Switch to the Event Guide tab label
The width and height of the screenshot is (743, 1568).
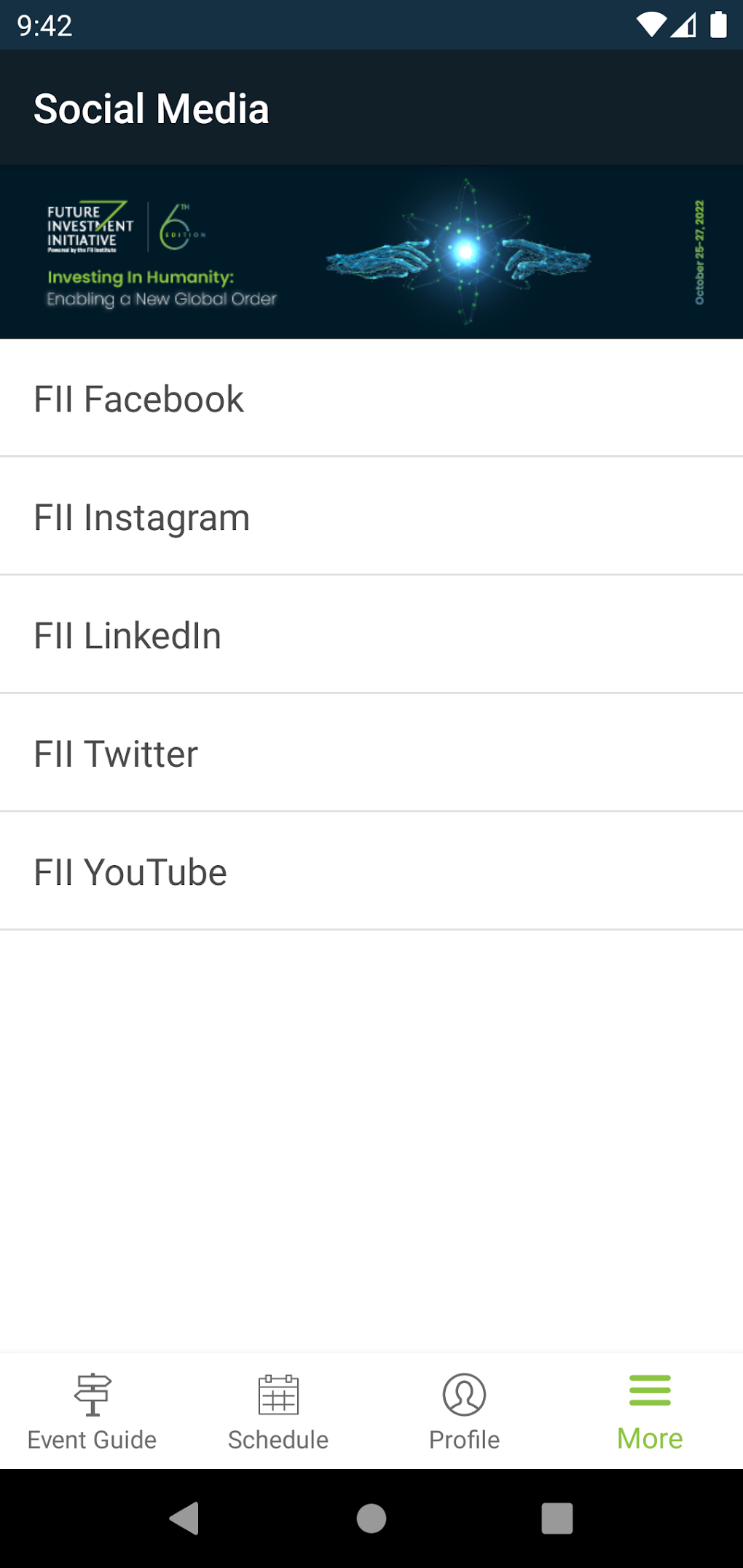point(93,1440)
